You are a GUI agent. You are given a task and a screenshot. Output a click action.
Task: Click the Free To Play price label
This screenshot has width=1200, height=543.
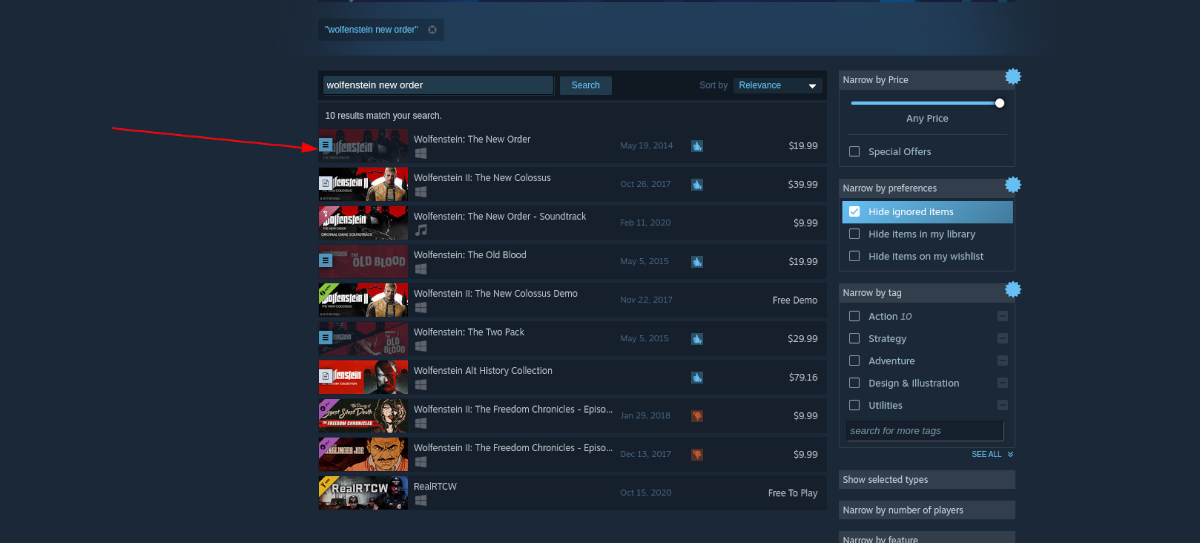793,494
